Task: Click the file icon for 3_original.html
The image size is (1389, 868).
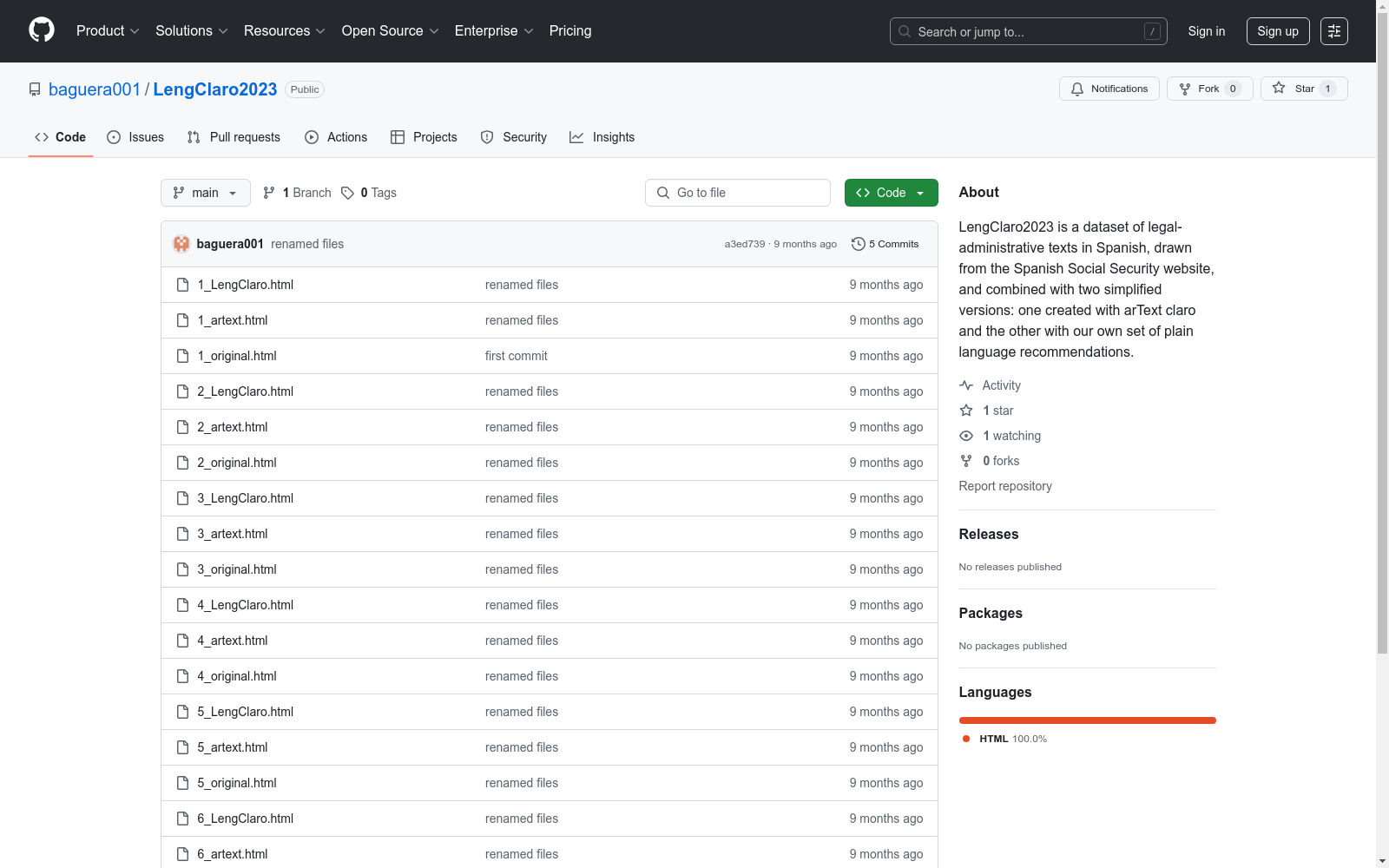Action: click(x=182, y=569)
